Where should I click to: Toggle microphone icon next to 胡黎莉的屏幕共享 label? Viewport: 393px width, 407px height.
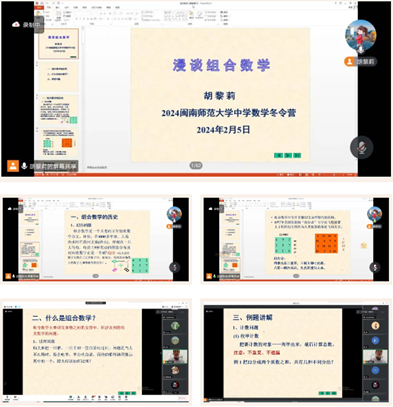(24, 166)
